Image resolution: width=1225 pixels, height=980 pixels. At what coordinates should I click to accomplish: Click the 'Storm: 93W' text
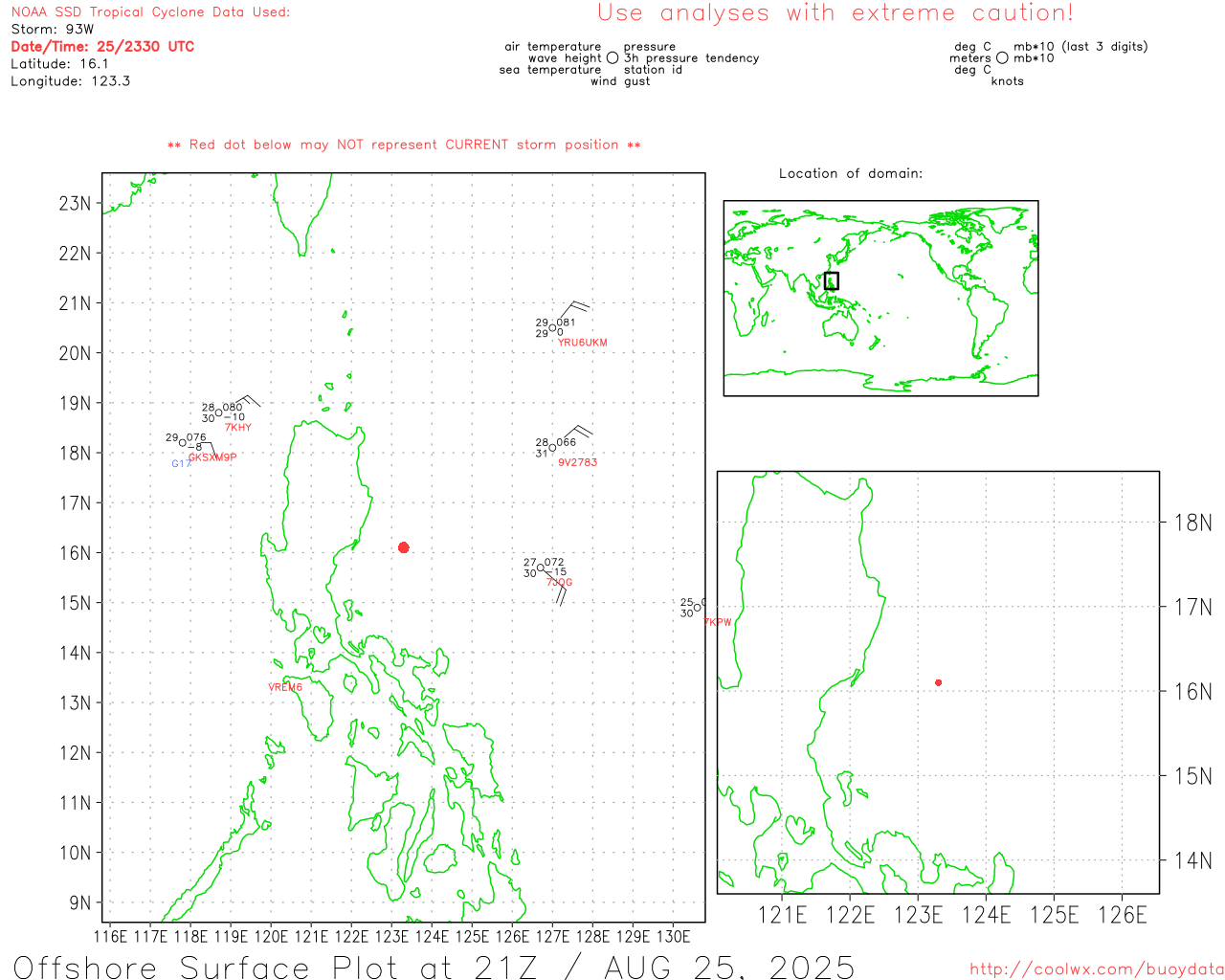pyautogui.click(x=53, y=30)
